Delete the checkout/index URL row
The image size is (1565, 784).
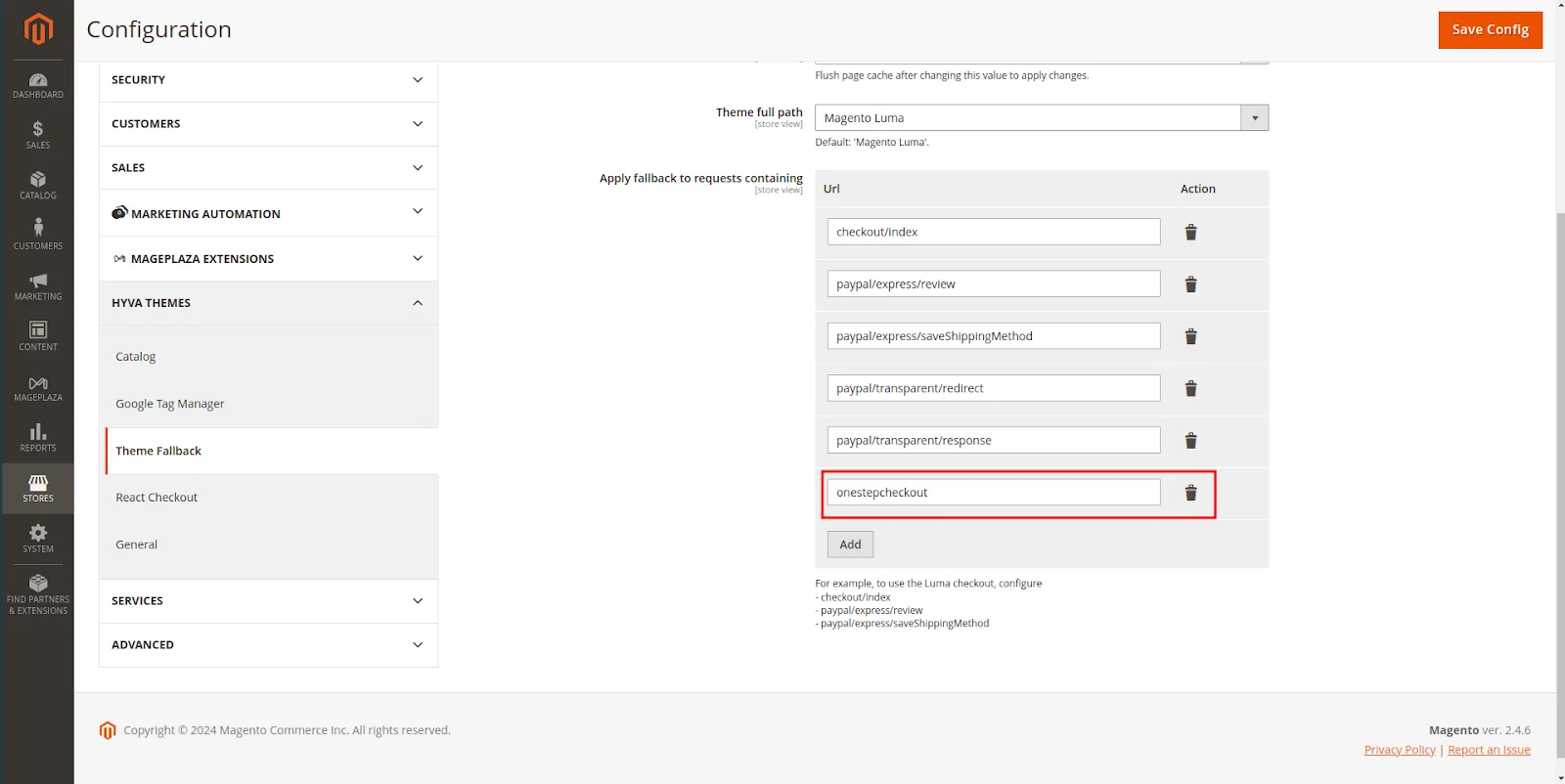pyautogui.click(x=1190, y=233)
